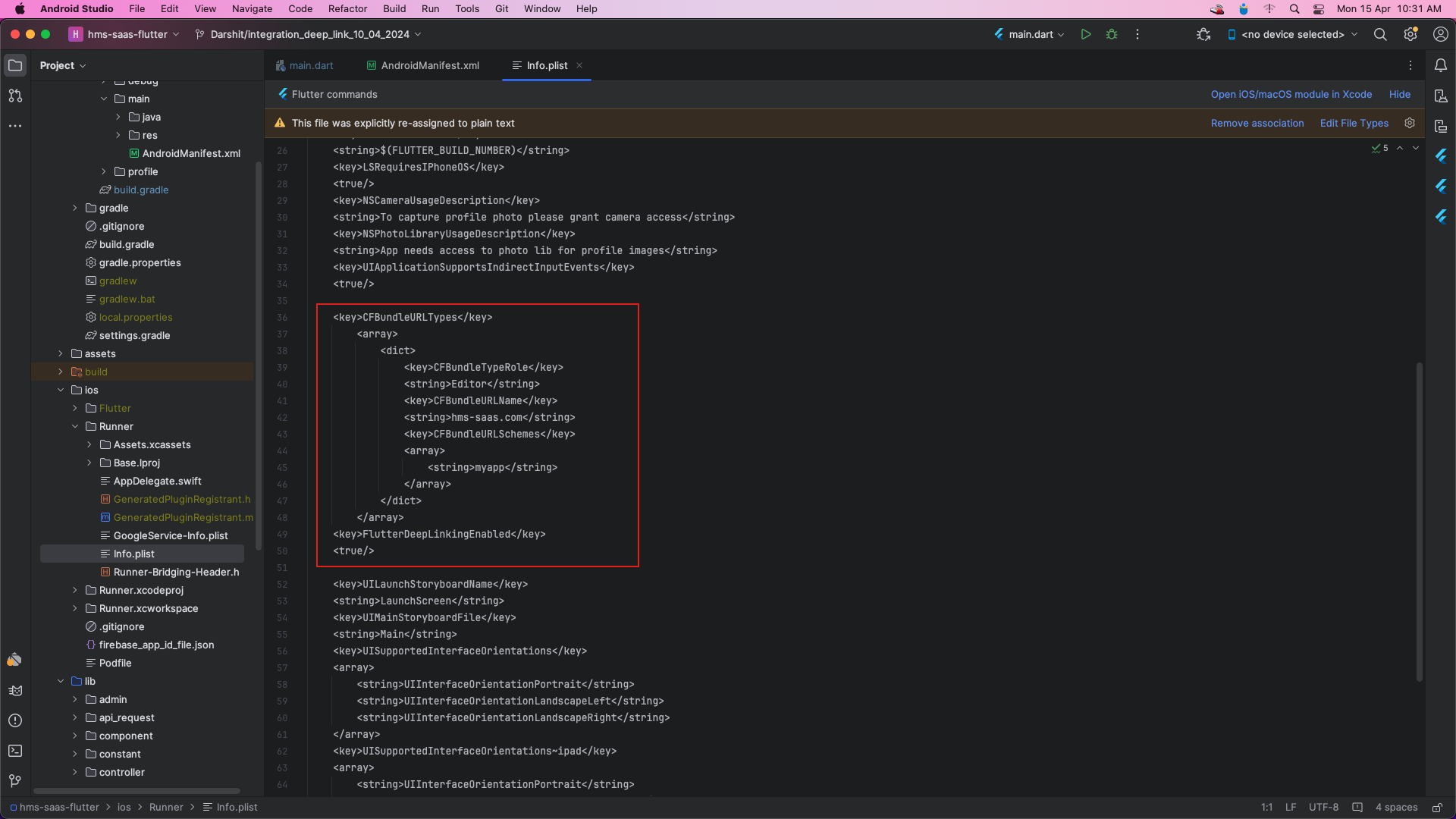Click Open iOS/macOS module in Xcode
Screen dimensions: 1456x819
[x=1291, y=94]
